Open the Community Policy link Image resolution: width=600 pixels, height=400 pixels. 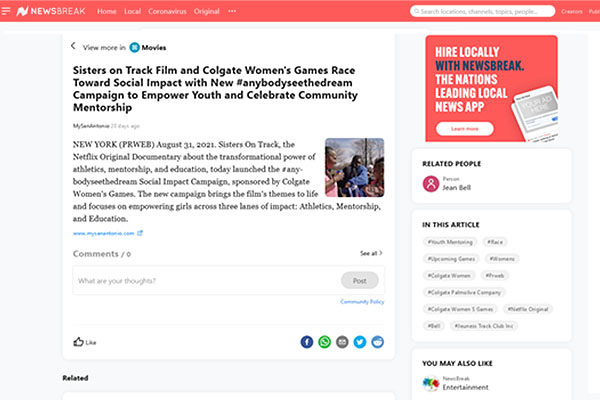[x=362, y=302]
